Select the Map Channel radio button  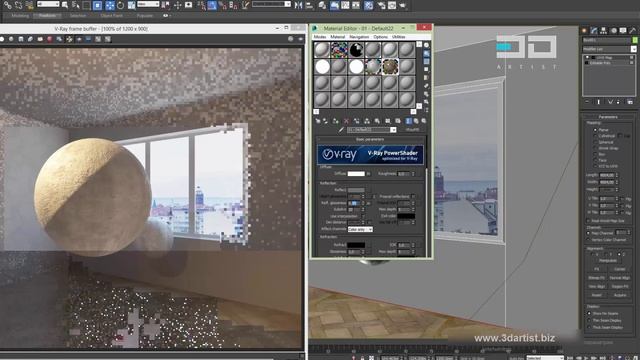[588, 233]
